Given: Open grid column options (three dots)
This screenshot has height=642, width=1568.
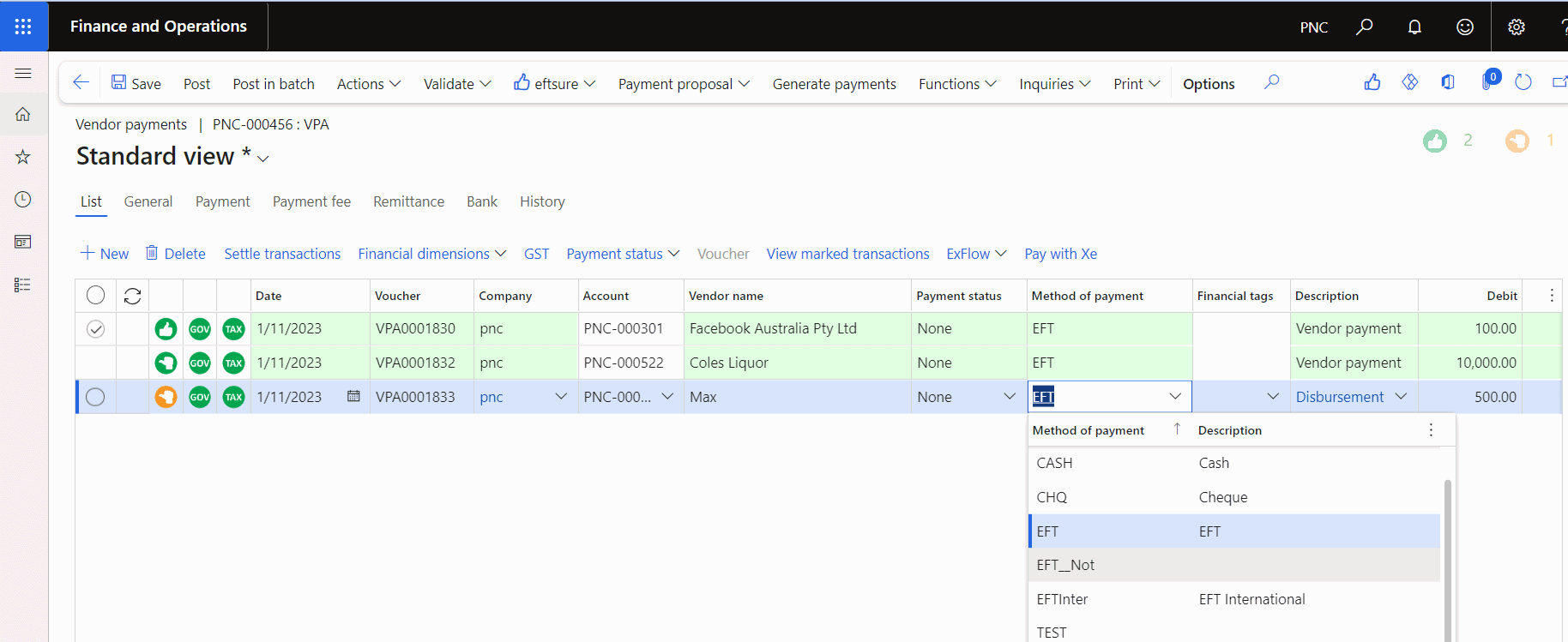Looking at the screenshot, I should [1552, 296].
